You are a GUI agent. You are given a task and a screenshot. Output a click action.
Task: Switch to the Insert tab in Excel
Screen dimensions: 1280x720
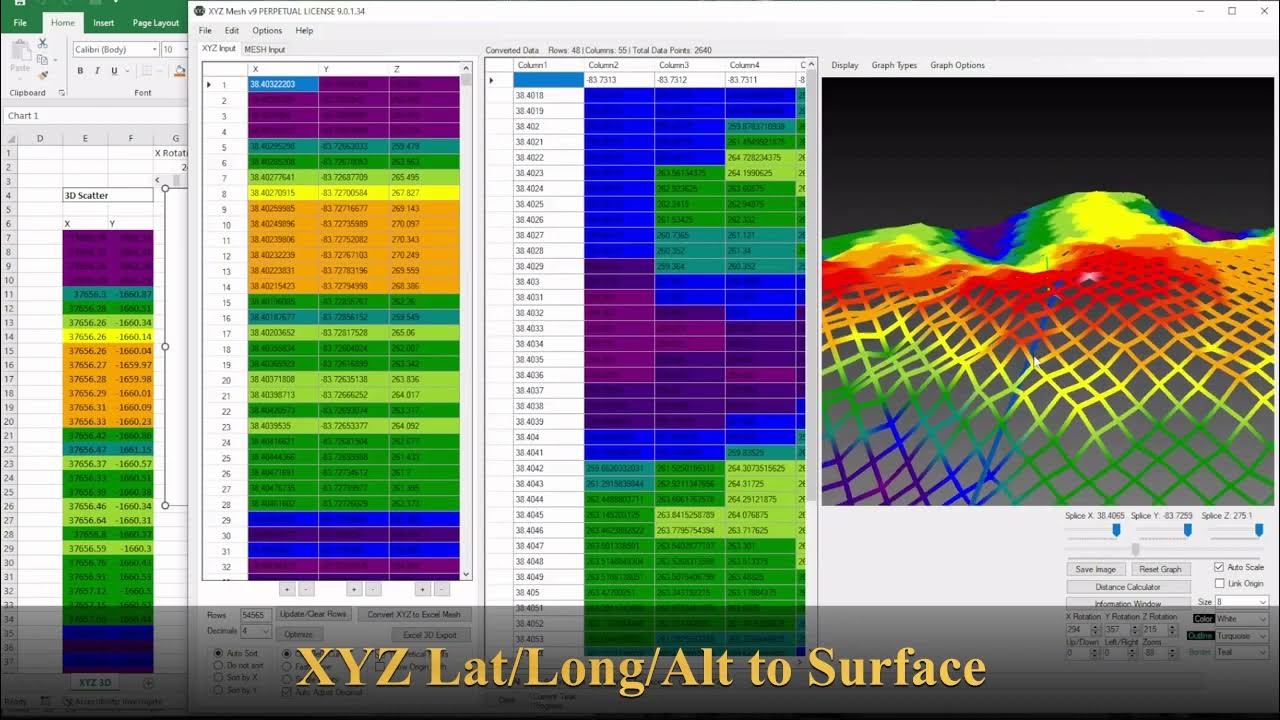click(x=104, y=22)
